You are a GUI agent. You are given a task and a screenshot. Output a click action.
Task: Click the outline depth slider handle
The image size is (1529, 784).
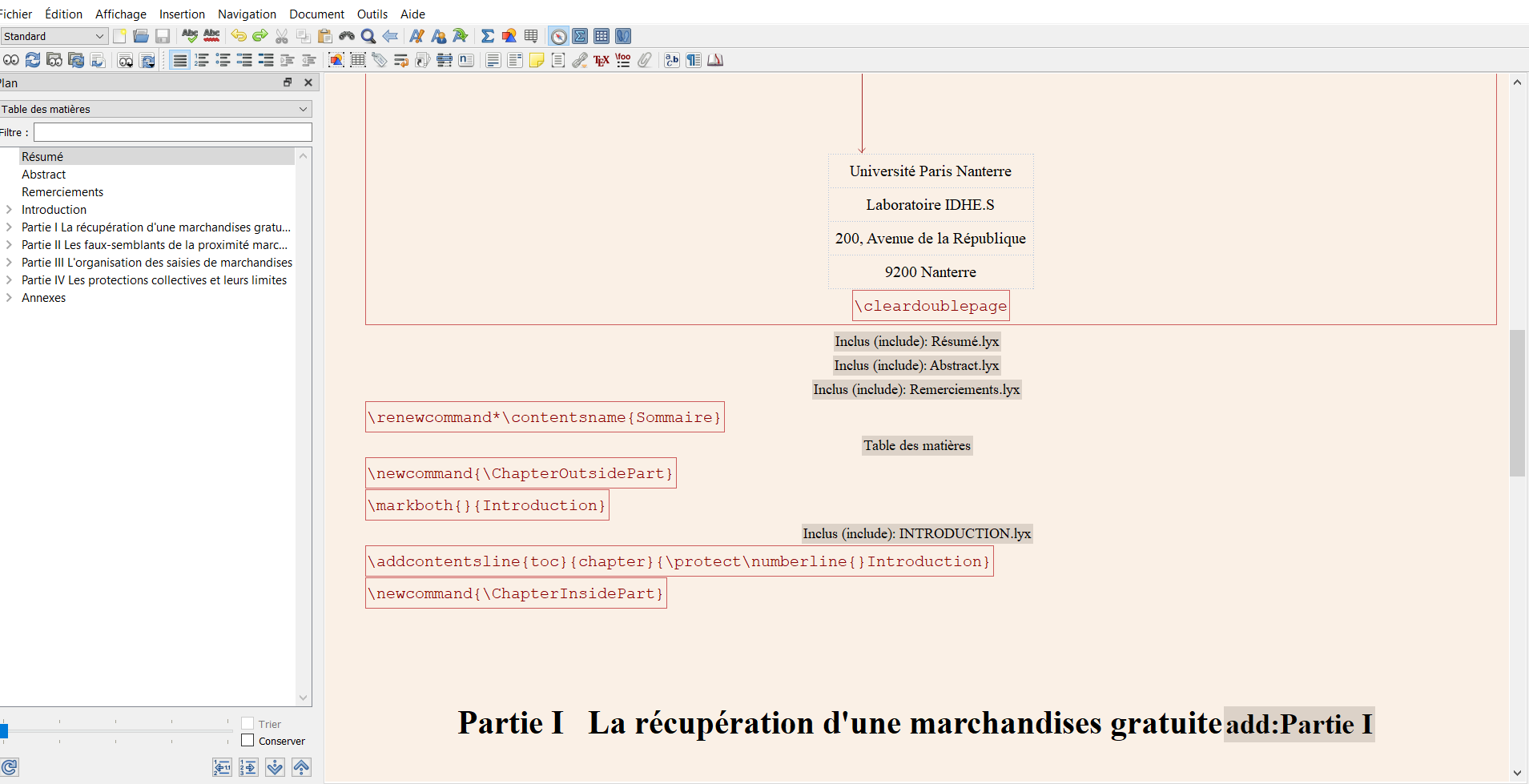[4, 730]
